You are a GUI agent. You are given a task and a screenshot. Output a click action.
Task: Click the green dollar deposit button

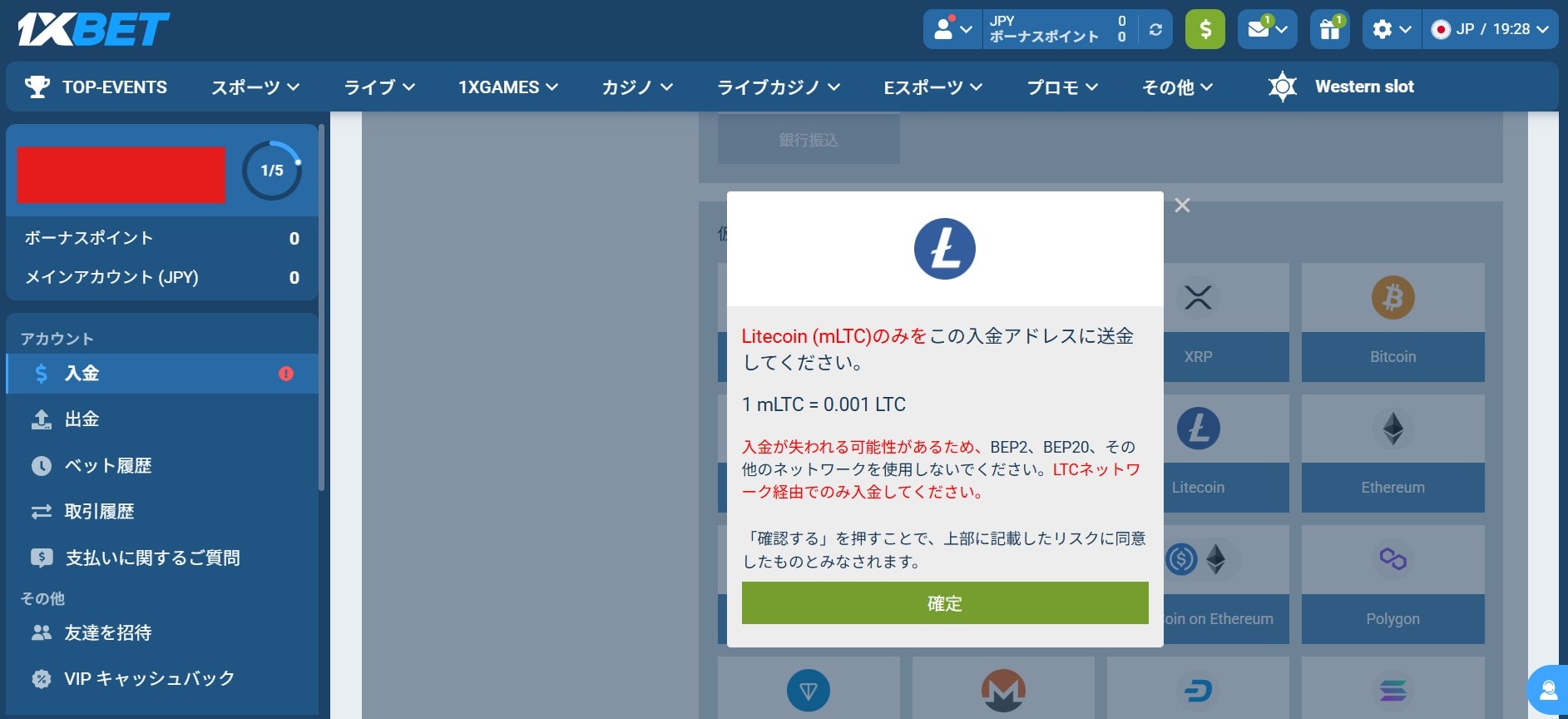tap(1204, 30)
